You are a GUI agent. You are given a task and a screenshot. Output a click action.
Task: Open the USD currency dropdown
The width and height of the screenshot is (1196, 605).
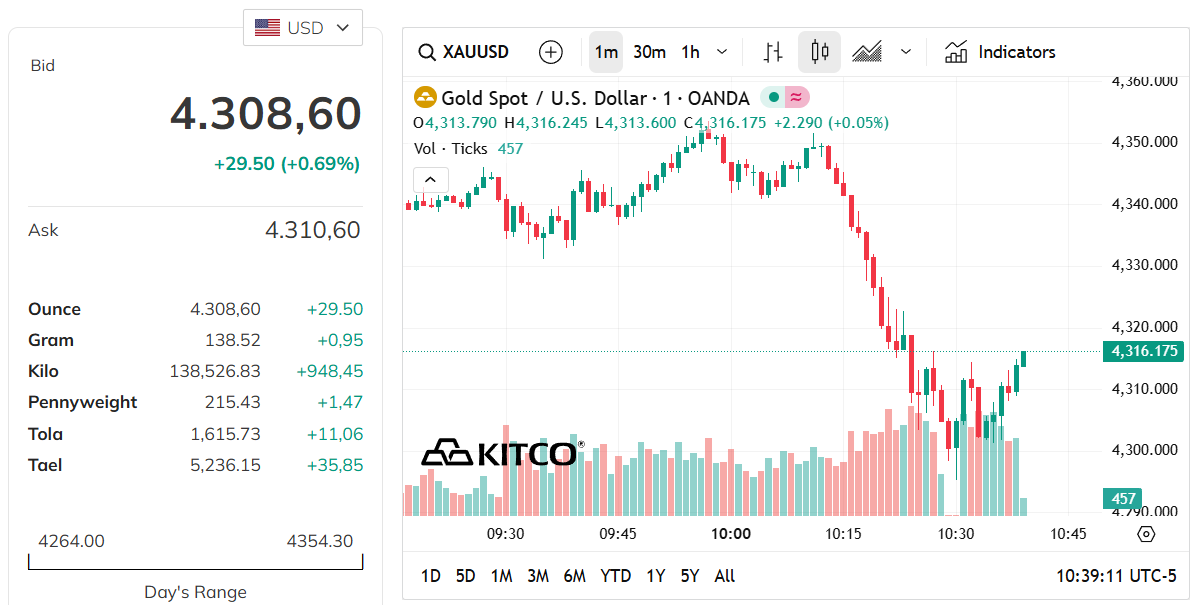point(303,28)
